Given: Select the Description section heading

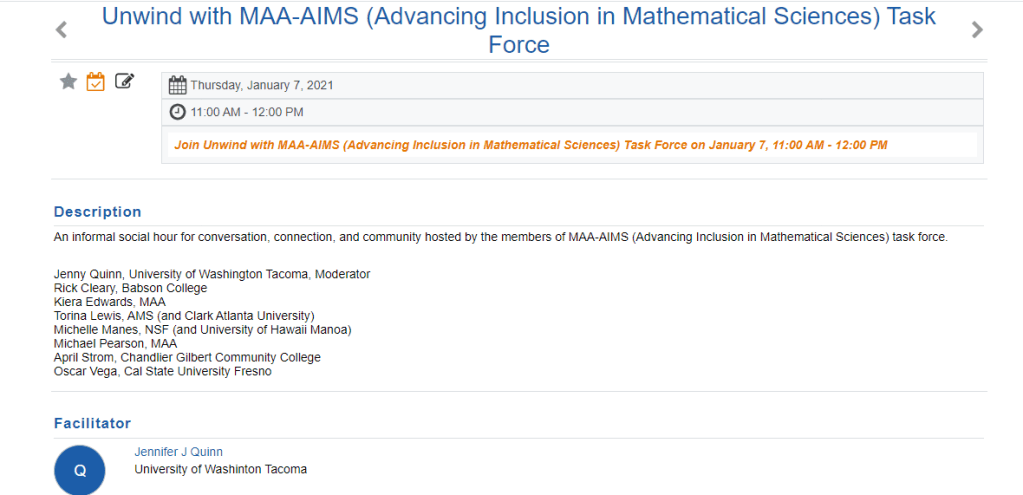Looking at the screenshot, I should 98,212.
